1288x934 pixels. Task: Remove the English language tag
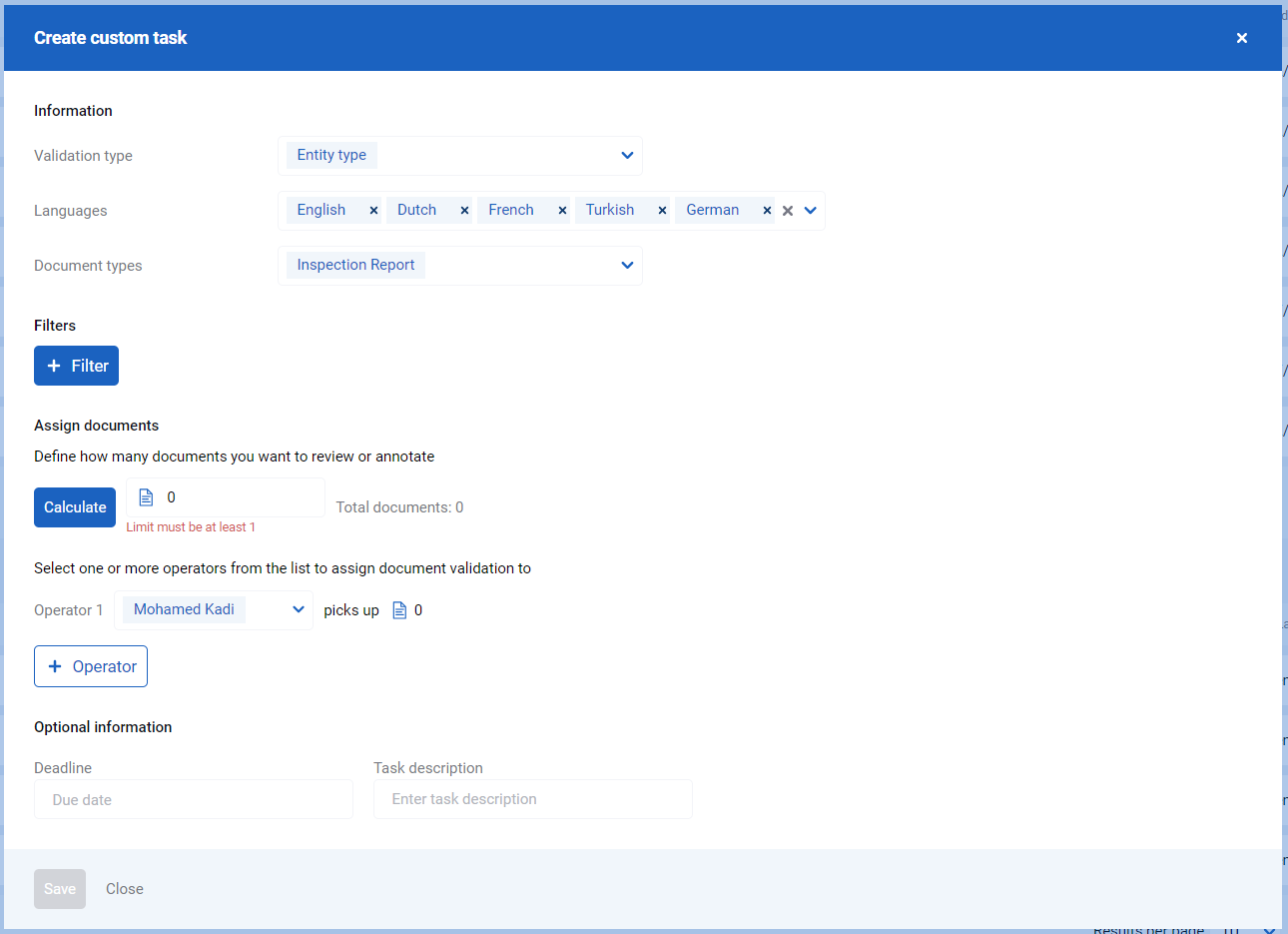pyautogui.click(x=373, y=211)
